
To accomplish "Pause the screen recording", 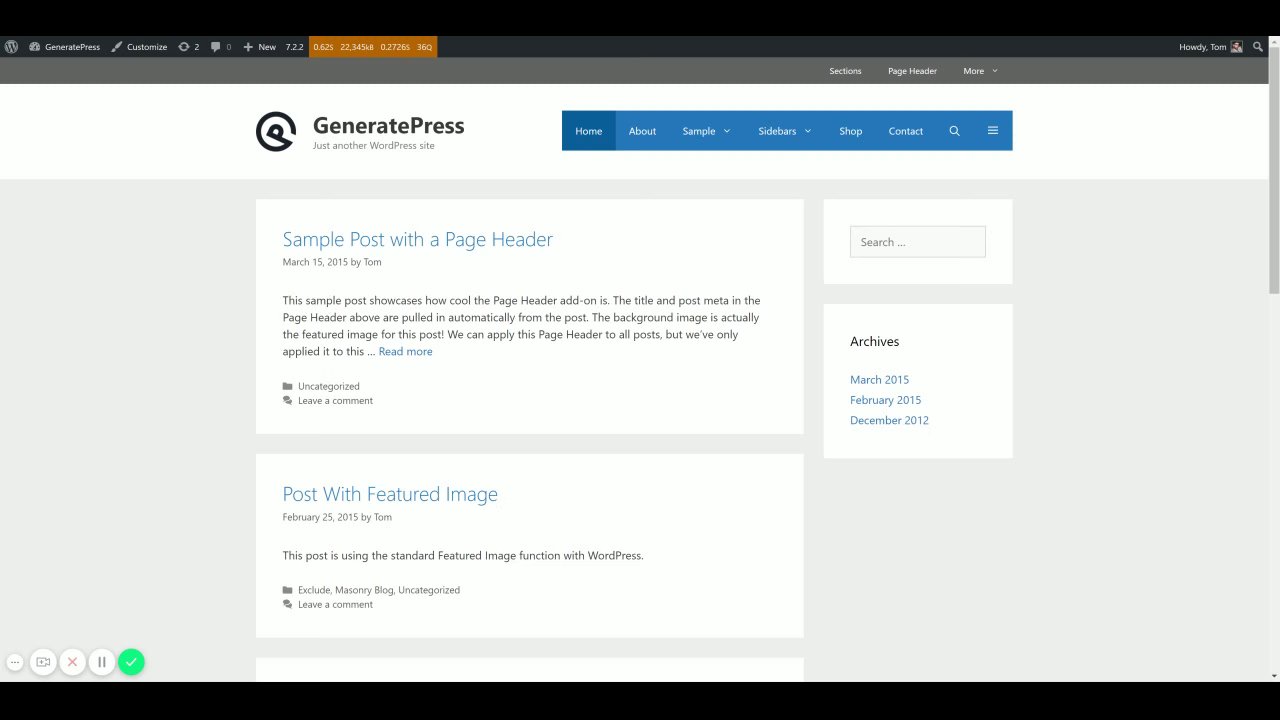I will click(x=101, y=662).
